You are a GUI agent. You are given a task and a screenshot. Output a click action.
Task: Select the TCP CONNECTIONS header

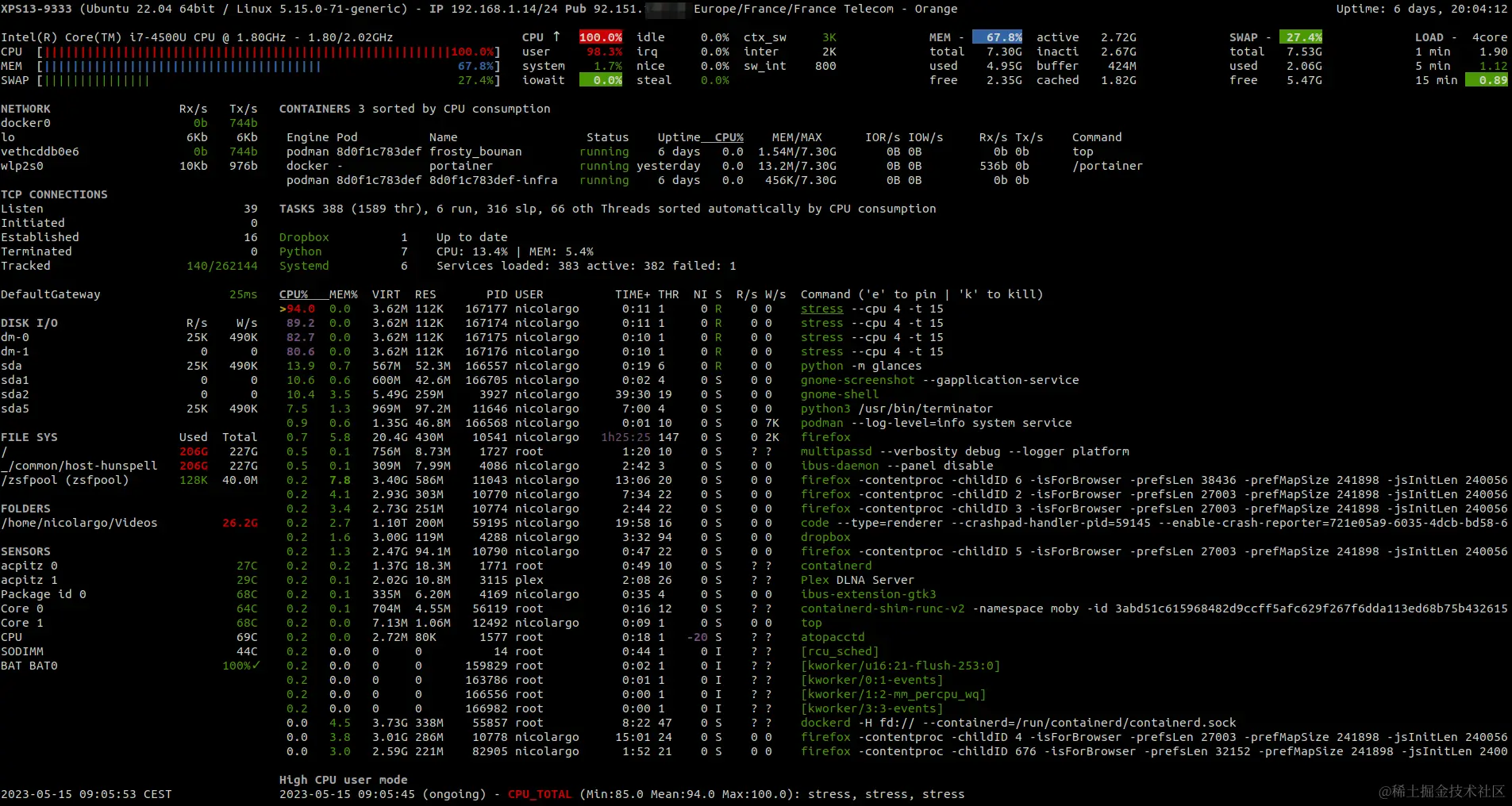(x=54, y=194)
